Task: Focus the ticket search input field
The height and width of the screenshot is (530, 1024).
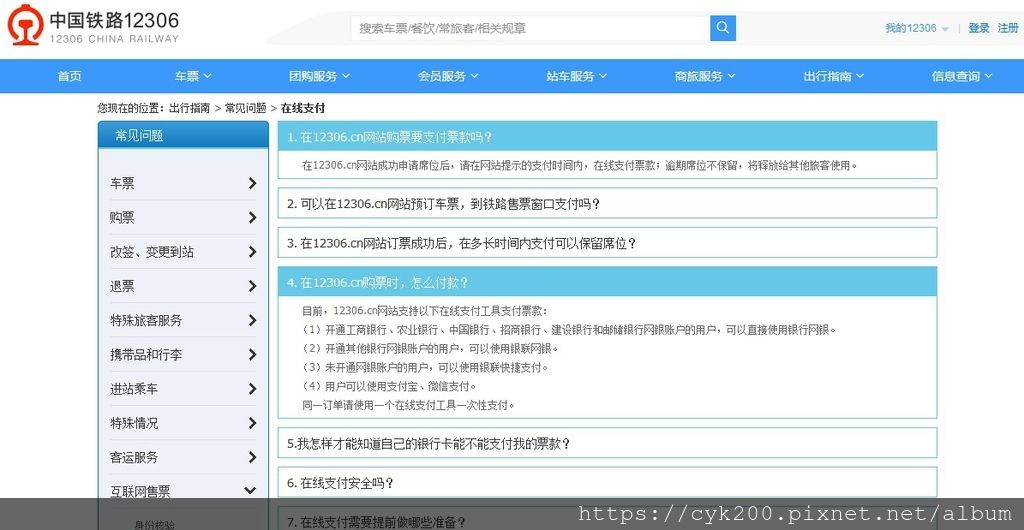Action: 530,28
